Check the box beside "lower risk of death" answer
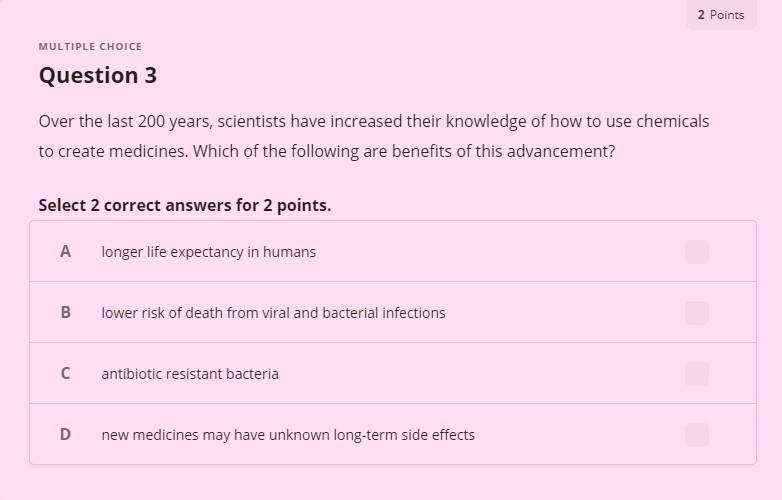This screenshot has width=782, height=500. (x=697, y=313)
